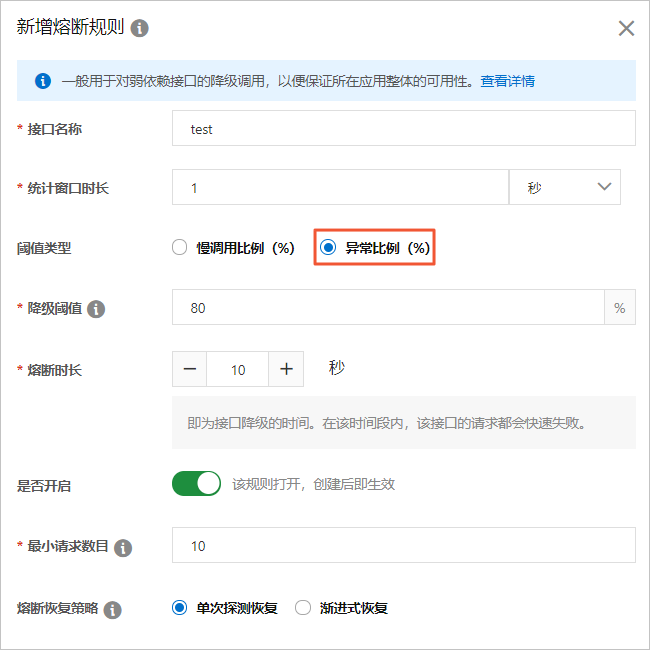Close the 新增熔断规则 dialog

pyautogui.click(x=626, y=29)
